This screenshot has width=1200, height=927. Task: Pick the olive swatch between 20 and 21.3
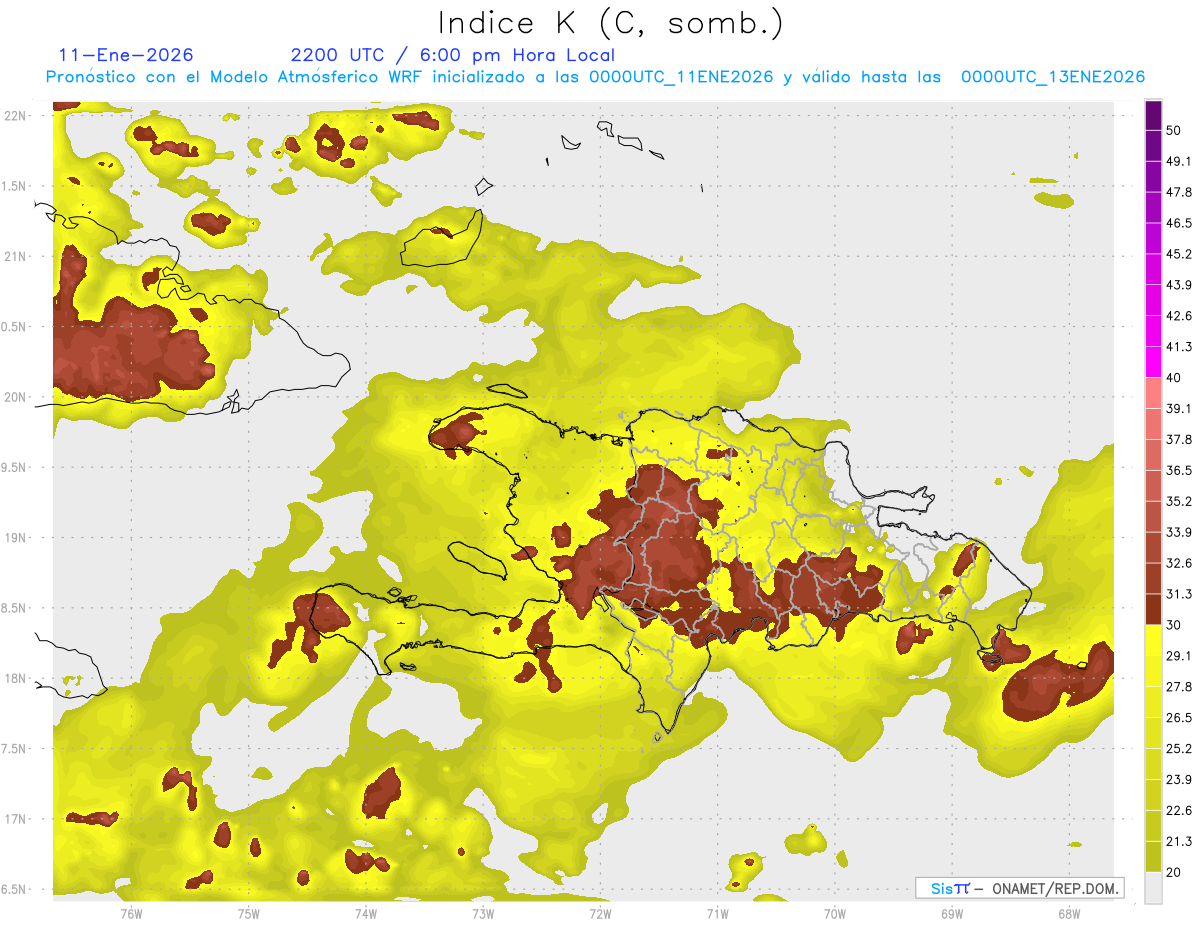click(x=1154, y=856)
